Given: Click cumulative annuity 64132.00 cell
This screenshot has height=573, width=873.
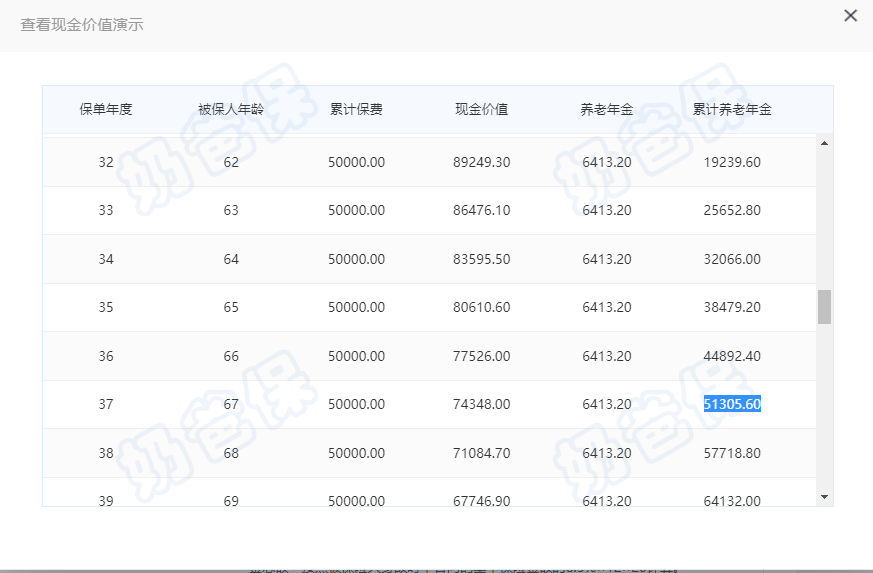Looking at the screenshot, I should (732, 500).
